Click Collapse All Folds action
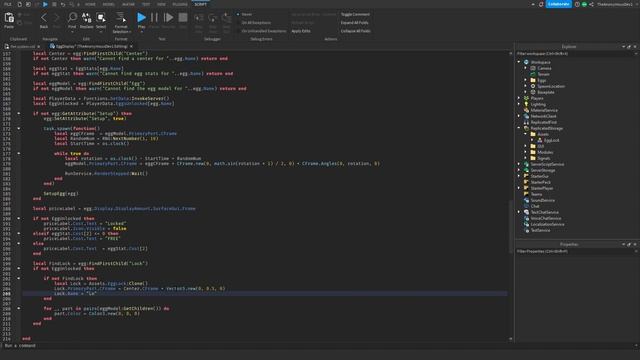640x360 pixels. 356,31
